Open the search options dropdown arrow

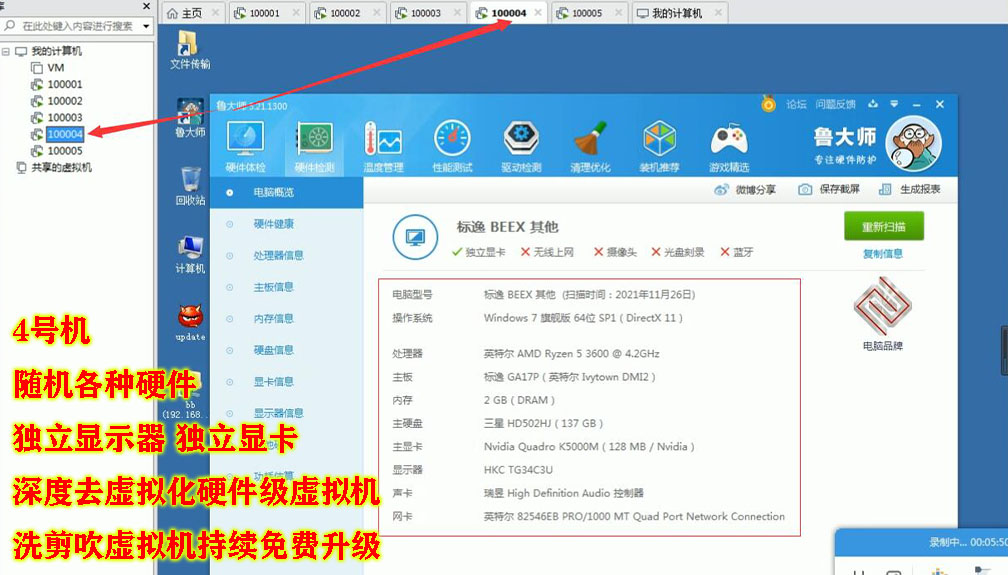(x=147, y=26)
